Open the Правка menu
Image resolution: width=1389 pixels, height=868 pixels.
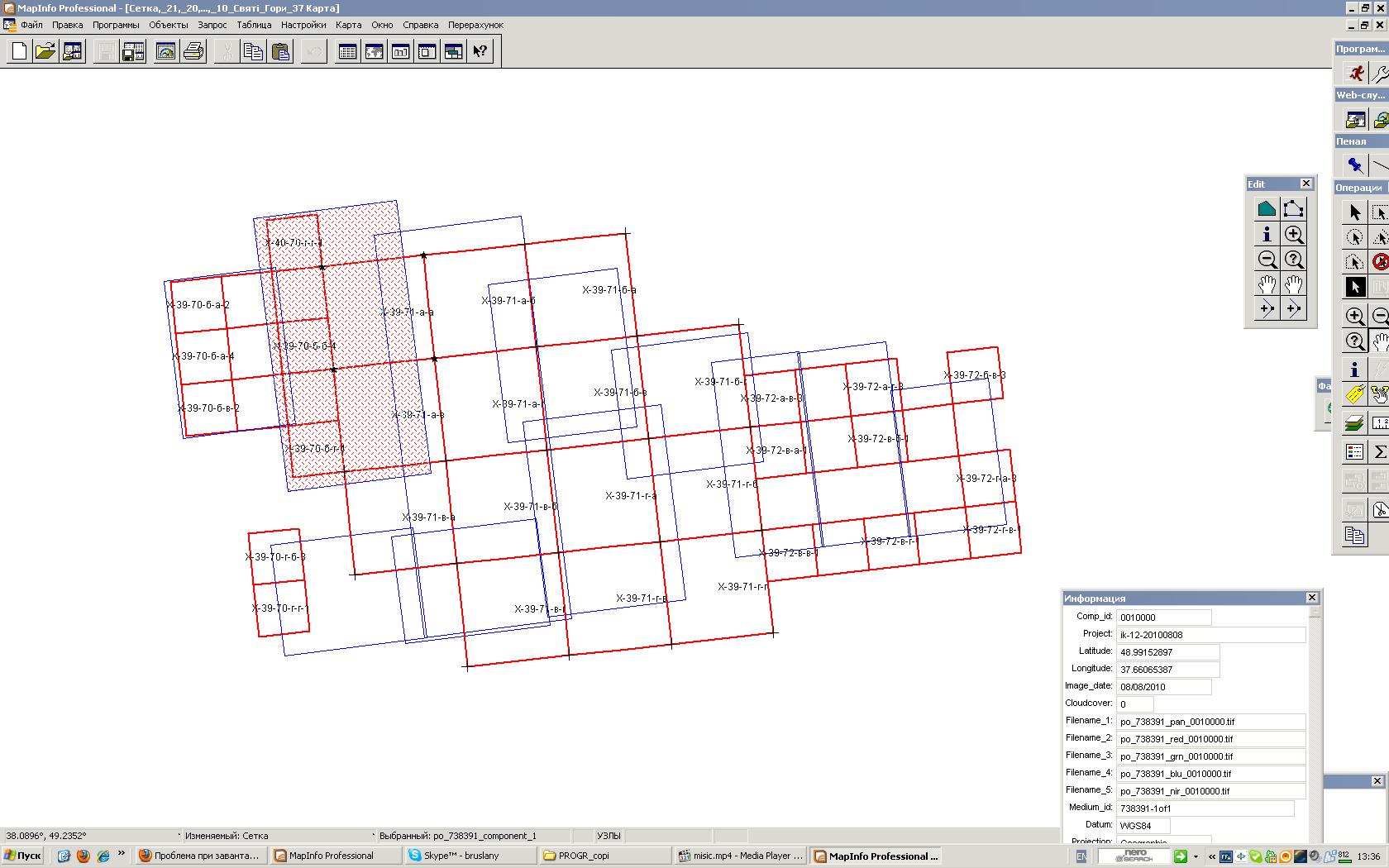[67, 25]
